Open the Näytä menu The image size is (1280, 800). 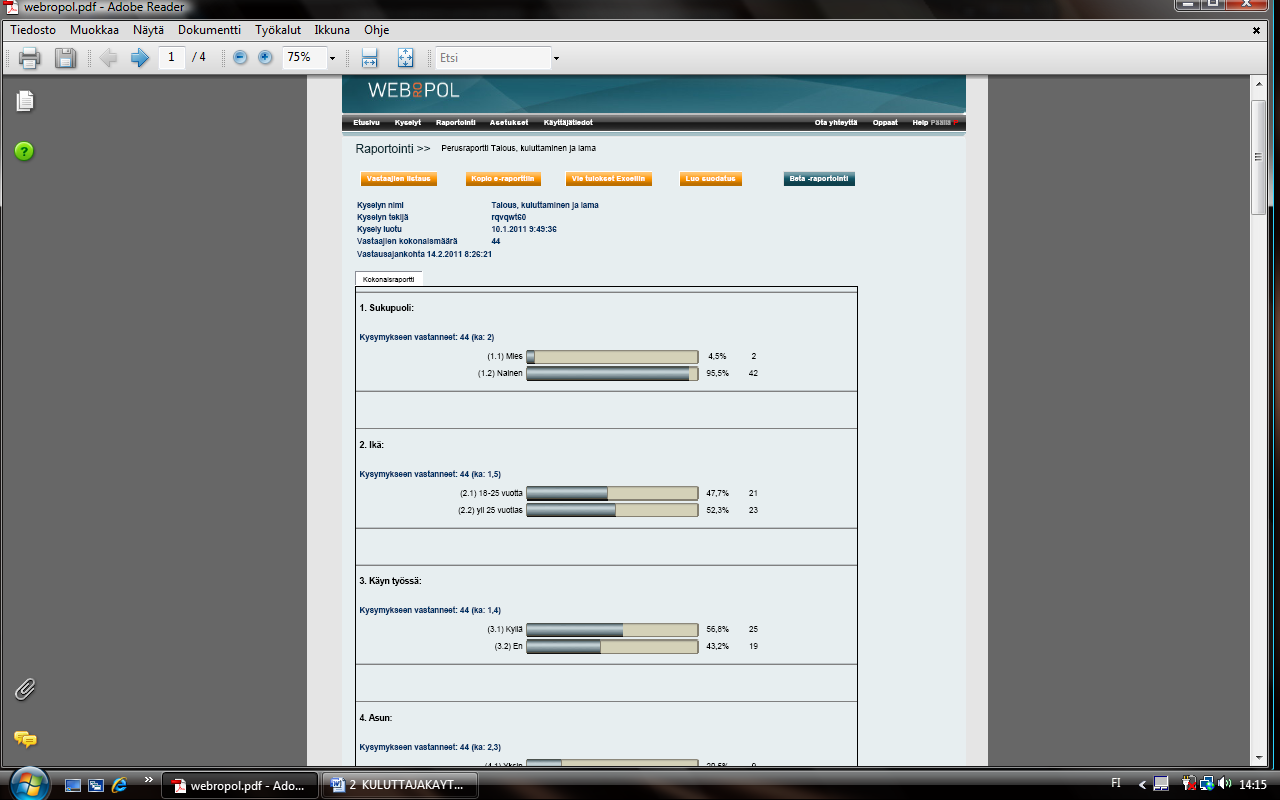pyautogui.click(x=148, y=30)
